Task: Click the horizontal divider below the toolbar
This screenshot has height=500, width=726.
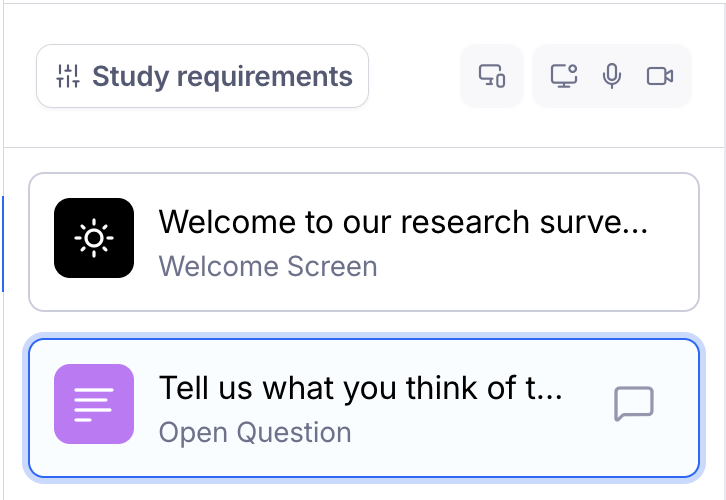Action: (x=363, y=148)
